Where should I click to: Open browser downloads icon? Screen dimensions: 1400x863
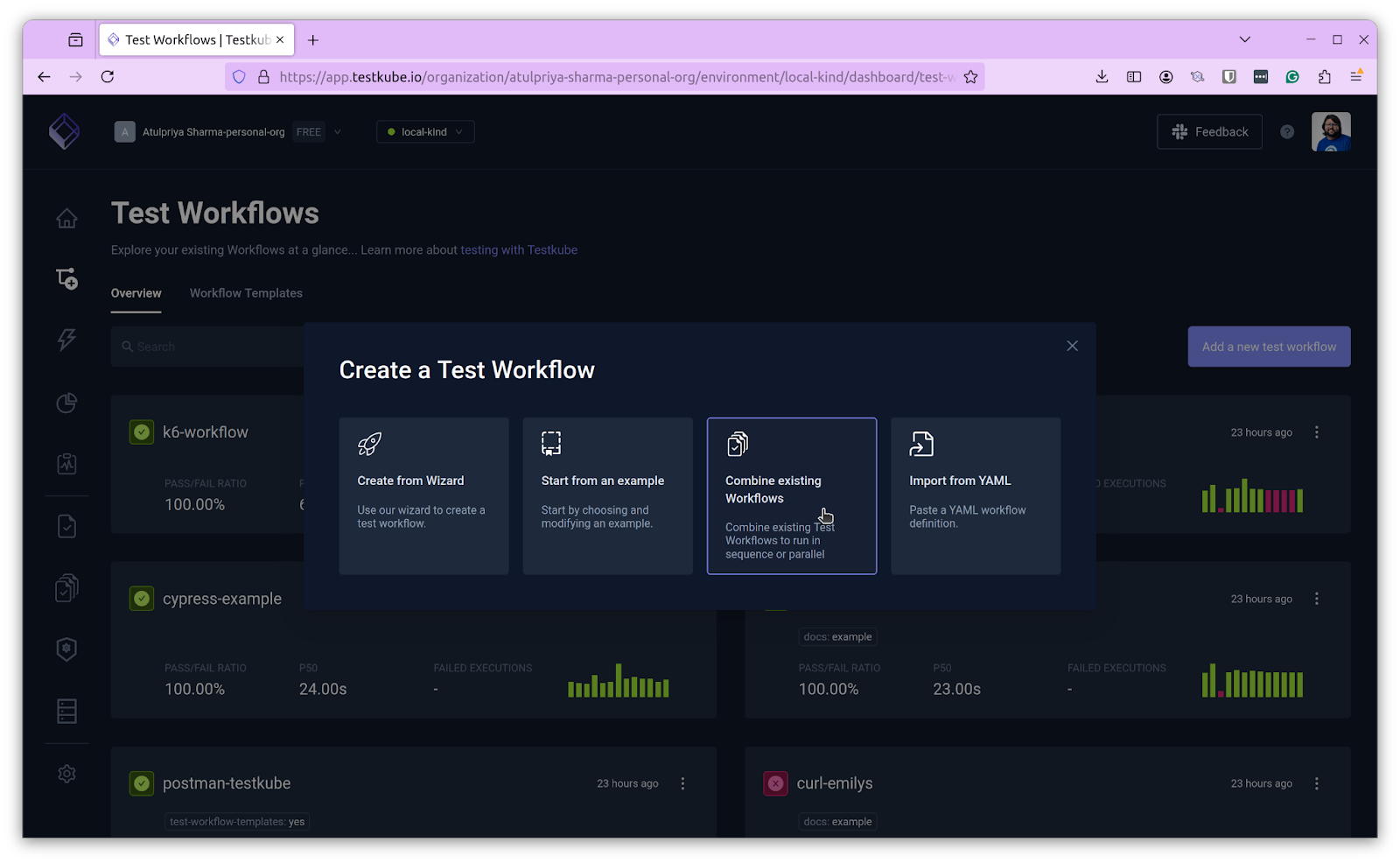(x=1102, y=77)
